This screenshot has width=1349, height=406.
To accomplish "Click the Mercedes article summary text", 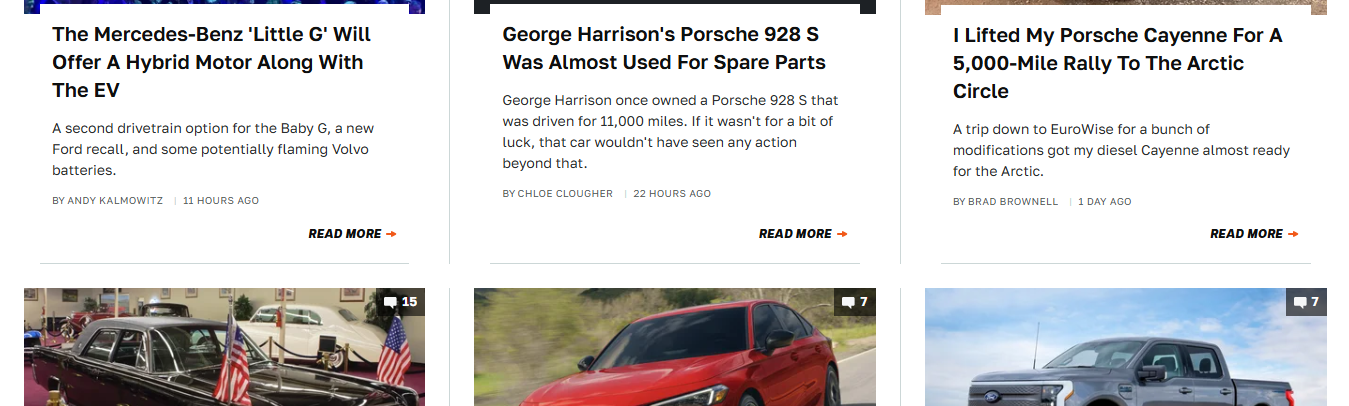I will pyautogui.click(x=213, y=150).
